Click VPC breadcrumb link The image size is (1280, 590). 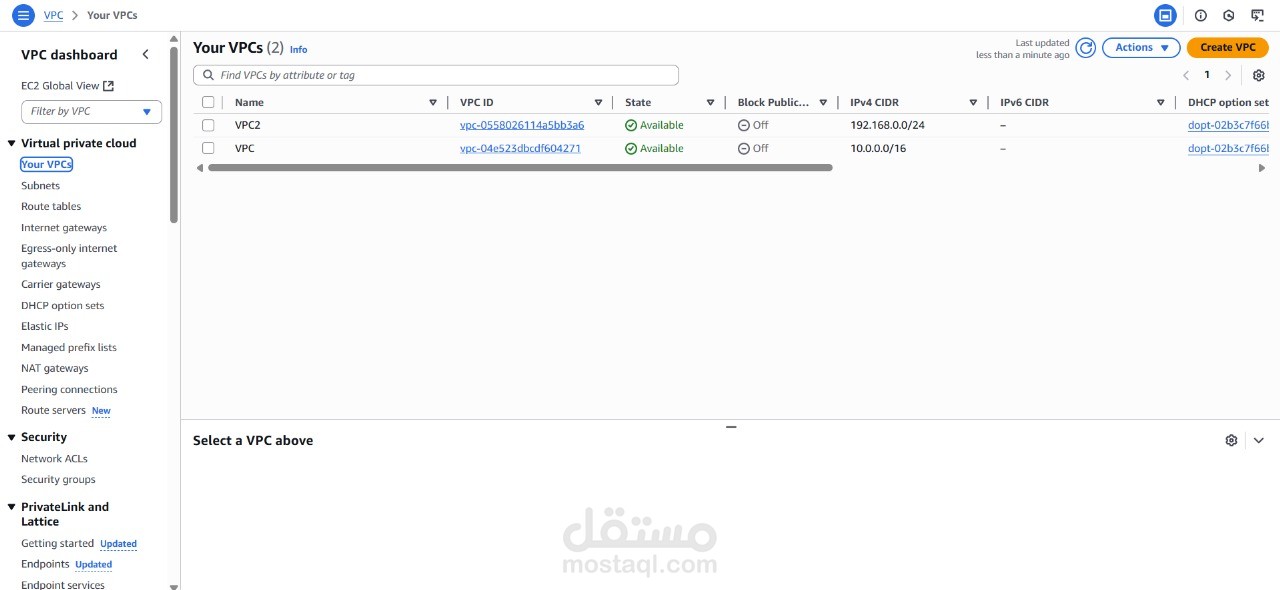pyautogui.click(x=53, y=16)
